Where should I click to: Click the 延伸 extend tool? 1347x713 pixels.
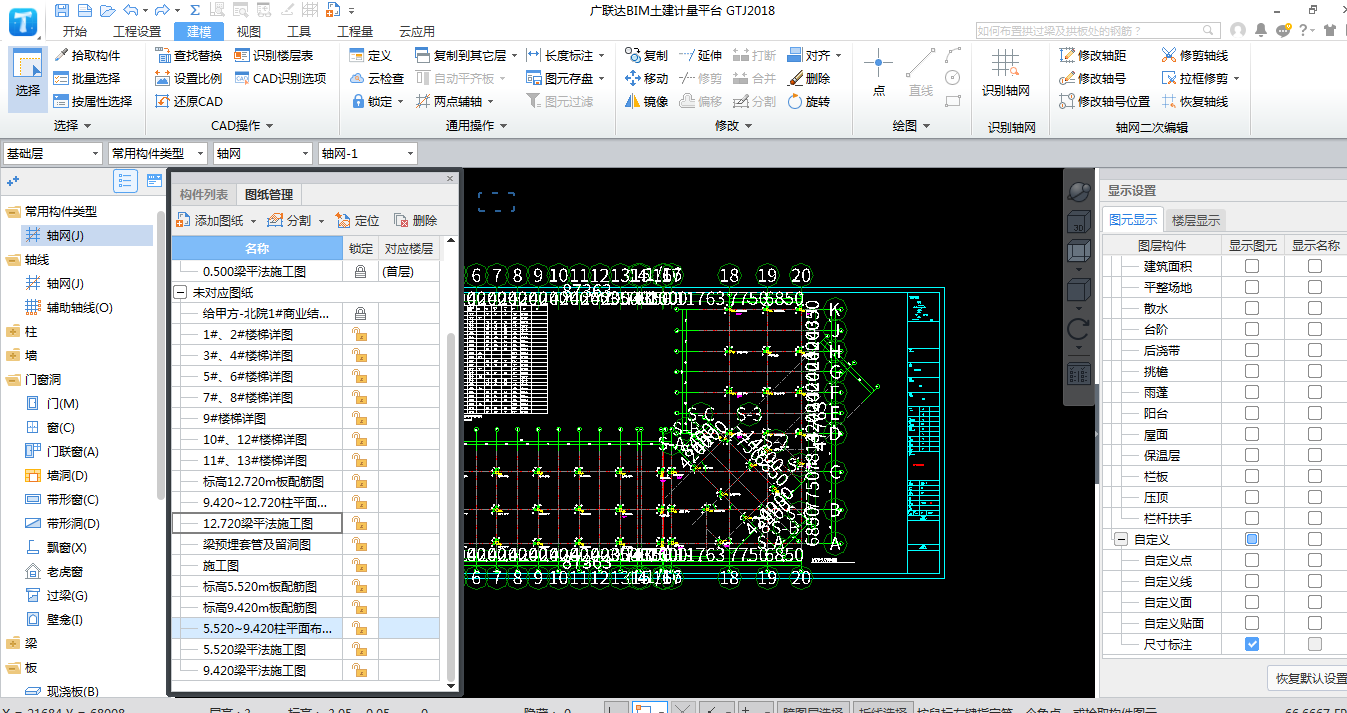pos(700,55)
